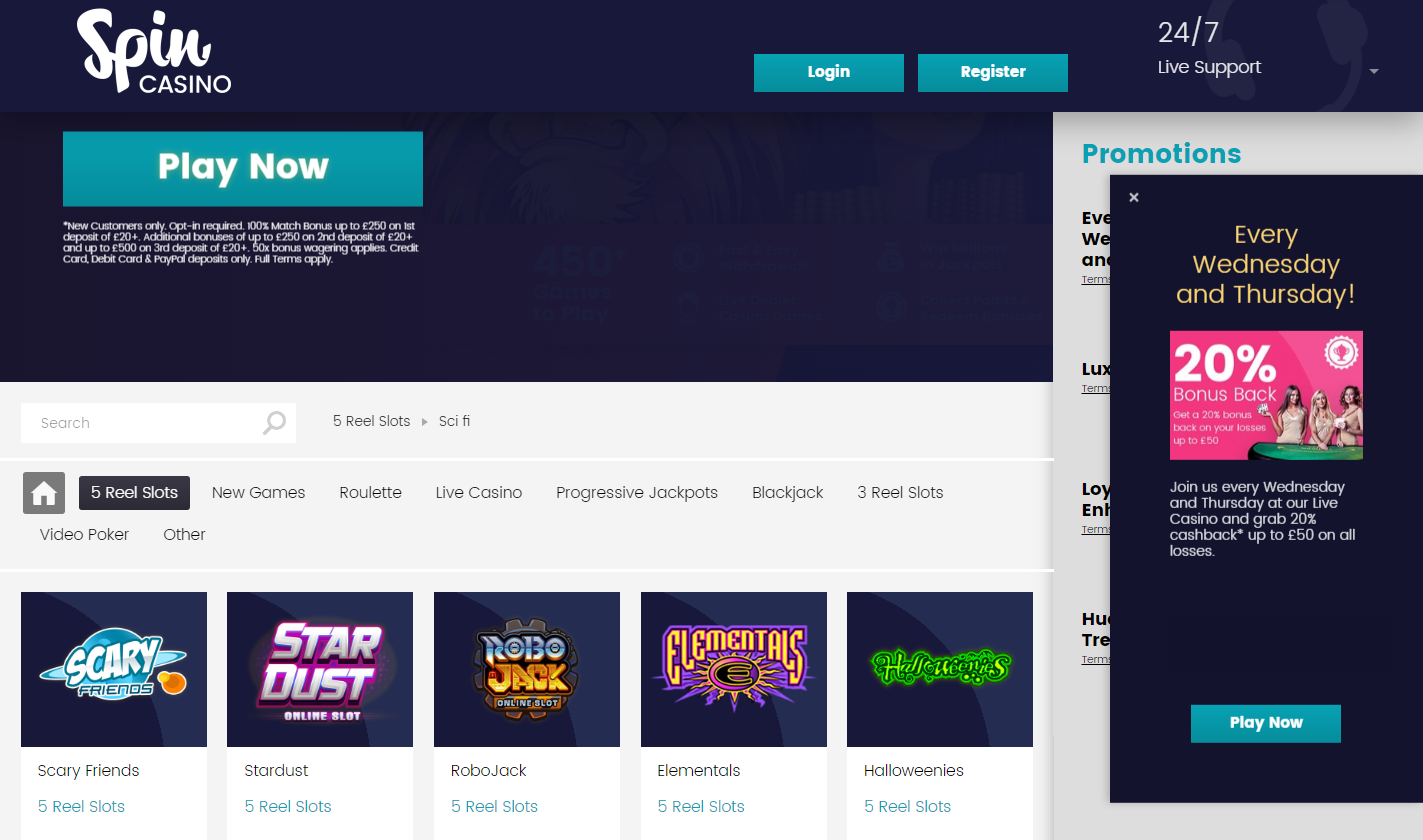Click the large Play Now banner button
1423x840 pixels.
click(x=243, y=168)
